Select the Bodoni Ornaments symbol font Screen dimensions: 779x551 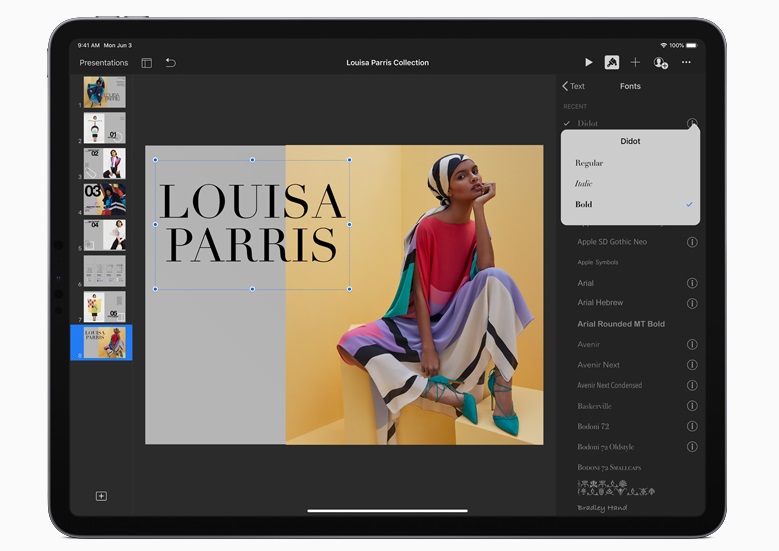coord(616,488)
